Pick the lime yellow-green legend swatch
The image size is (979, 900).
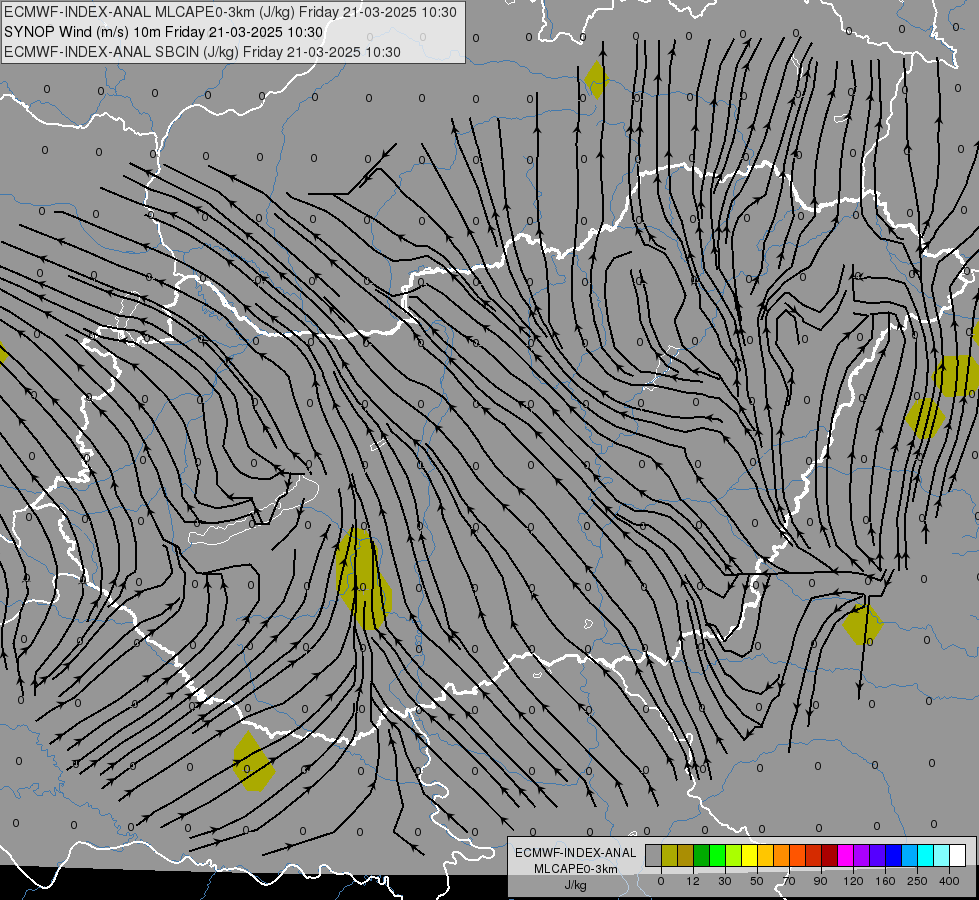734,855
